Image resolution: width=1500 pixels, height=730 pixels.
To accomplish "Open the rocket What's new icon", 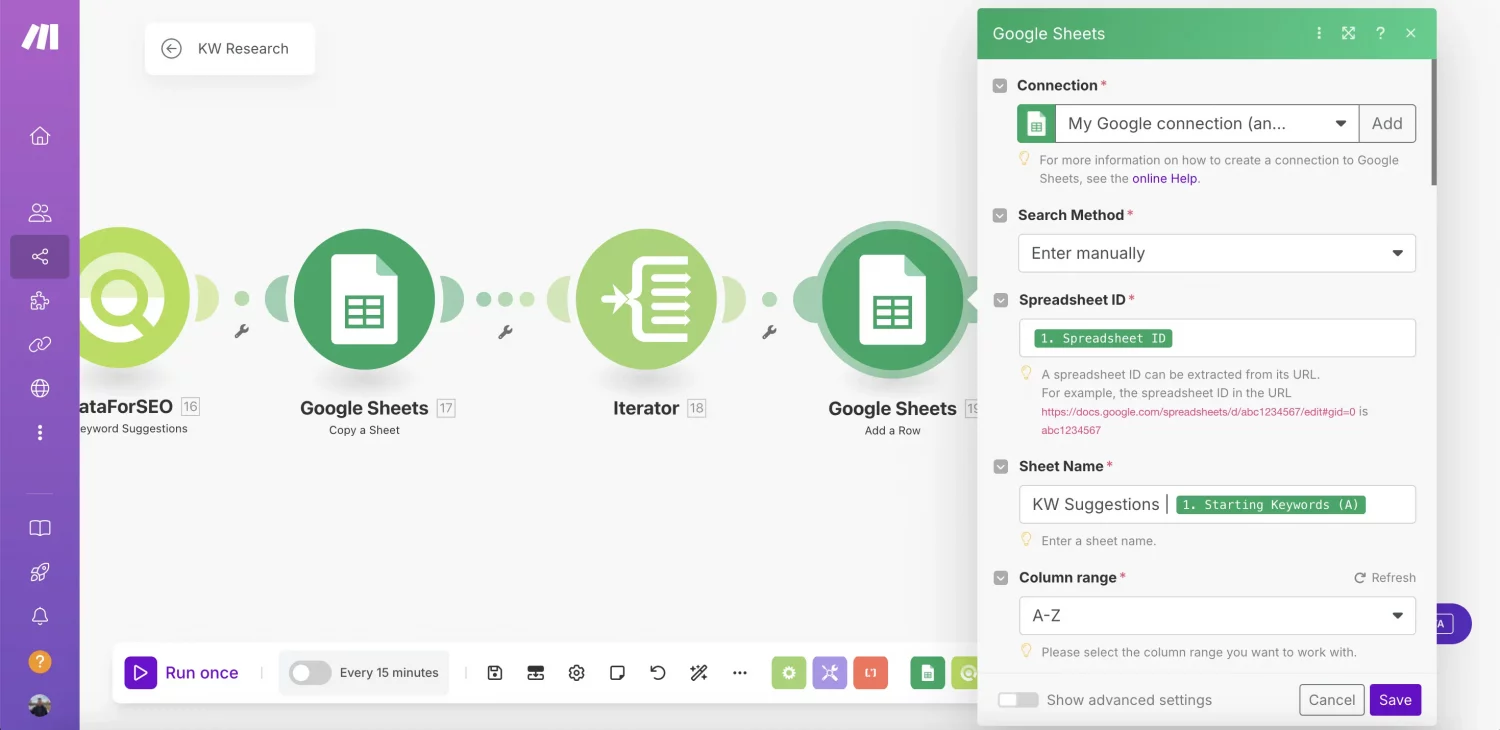I will (40, 572).
